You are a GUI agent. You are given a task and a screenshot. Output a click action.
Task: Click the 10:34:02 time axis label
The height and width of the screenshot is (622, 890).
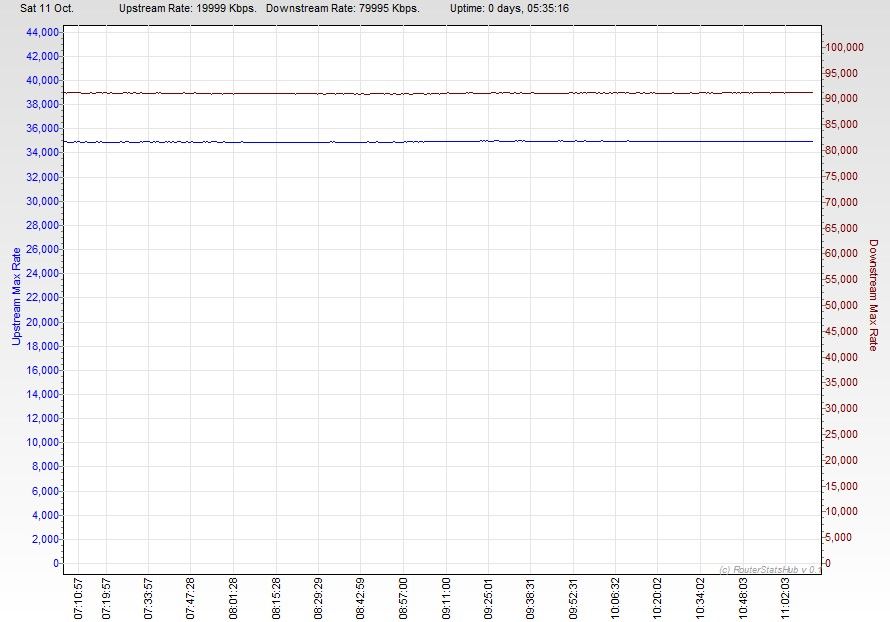click(x=700, y=598)
